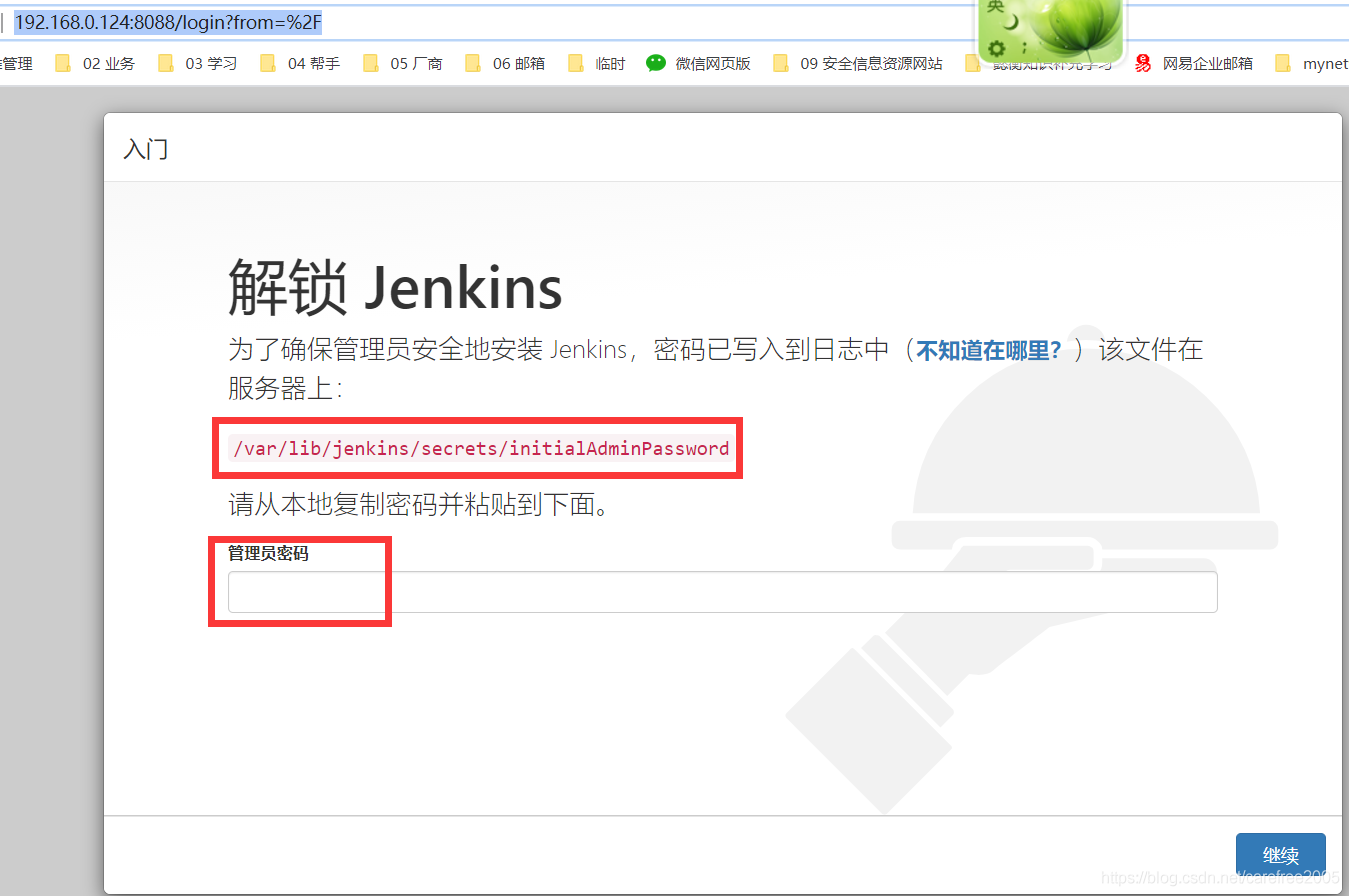
Task: Open the 05 厂商 bookmark folder
Action: point(403,63)
